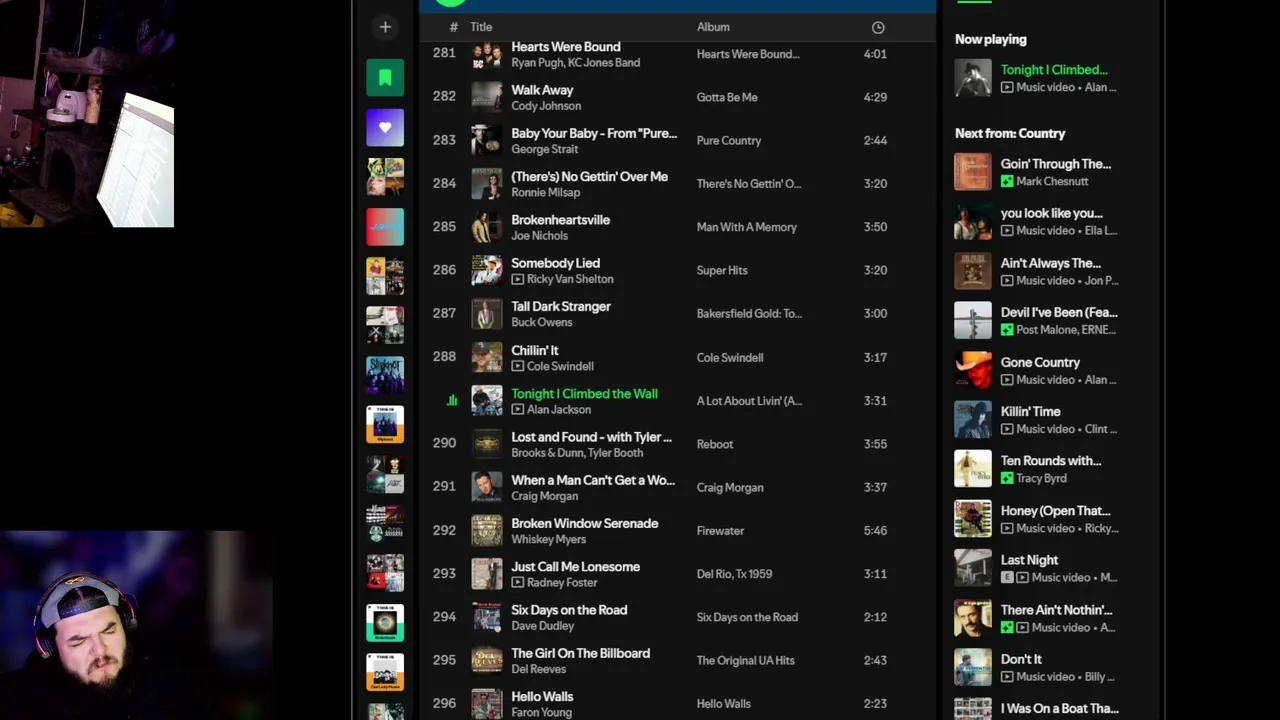Viewport: 1280px width, 720px height.
Task: Click music video icon under Gone Country
Action: click(x=1007, y=379)
